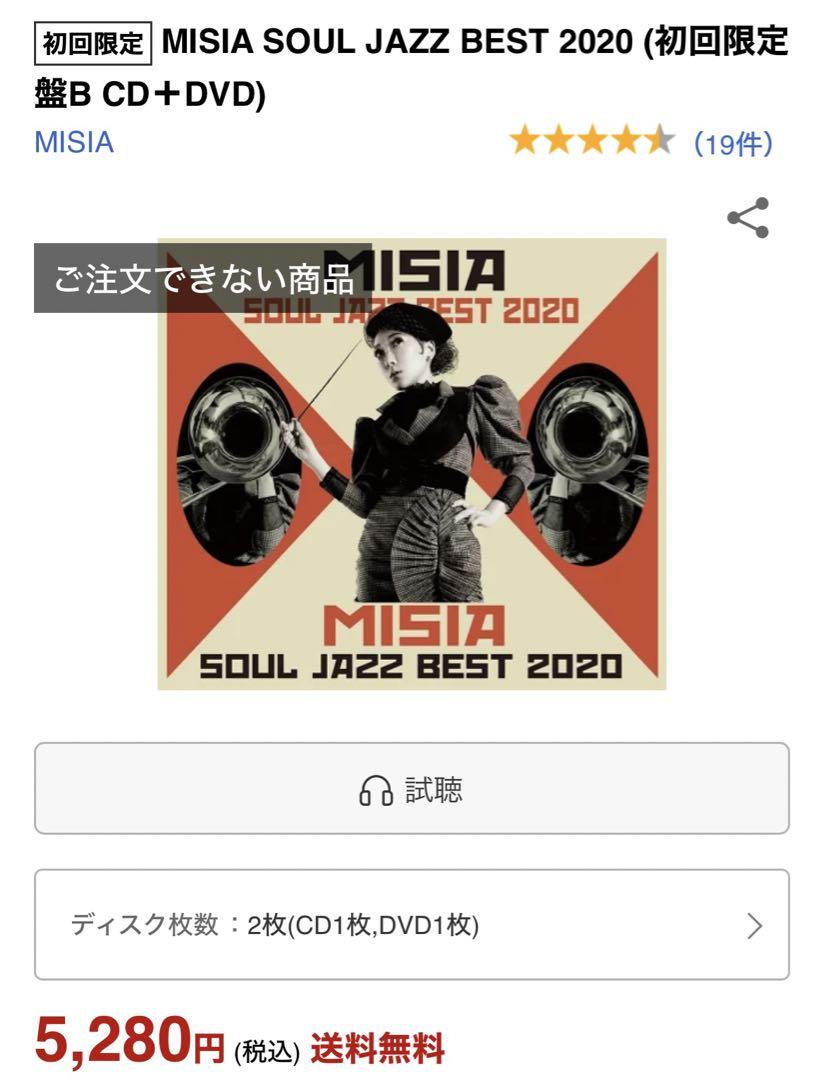Click the (税込) tax-included note
825x1080 pixels.
(x=267, y=1052)
